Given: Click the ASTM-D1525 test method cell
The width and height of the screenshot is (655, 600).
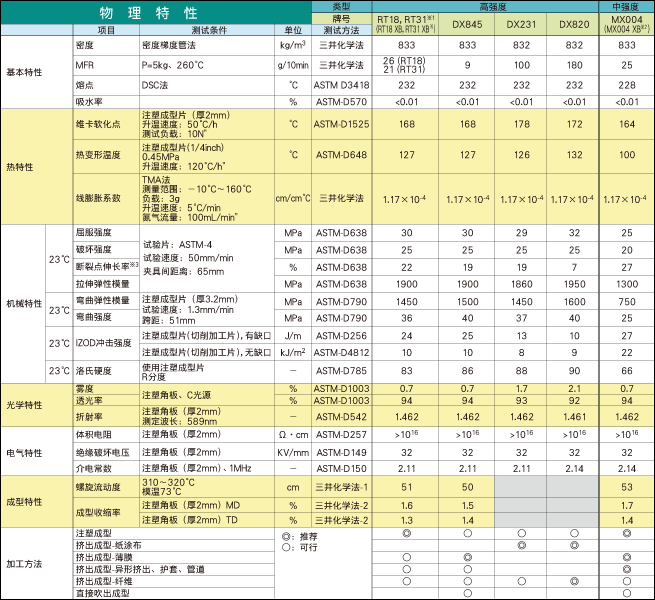Looking at the screenshot, I should (341, 124).
